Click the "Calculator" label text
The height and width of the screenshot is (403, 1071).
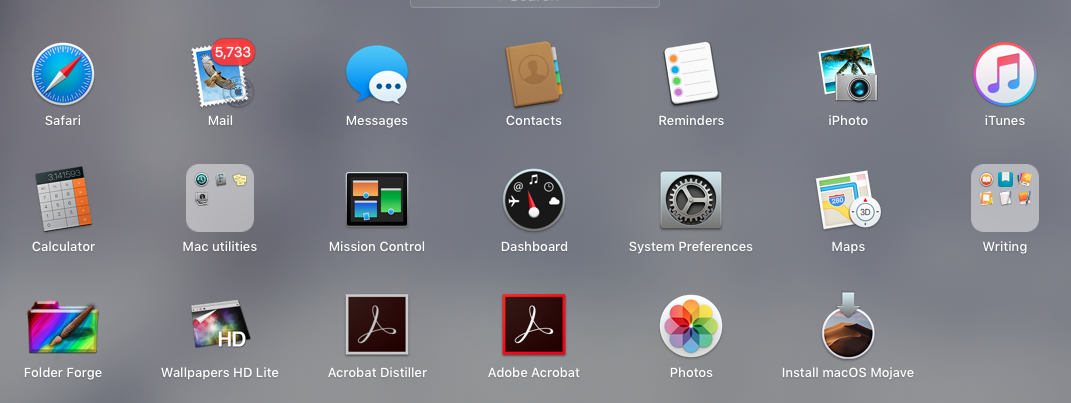(63, 247)
